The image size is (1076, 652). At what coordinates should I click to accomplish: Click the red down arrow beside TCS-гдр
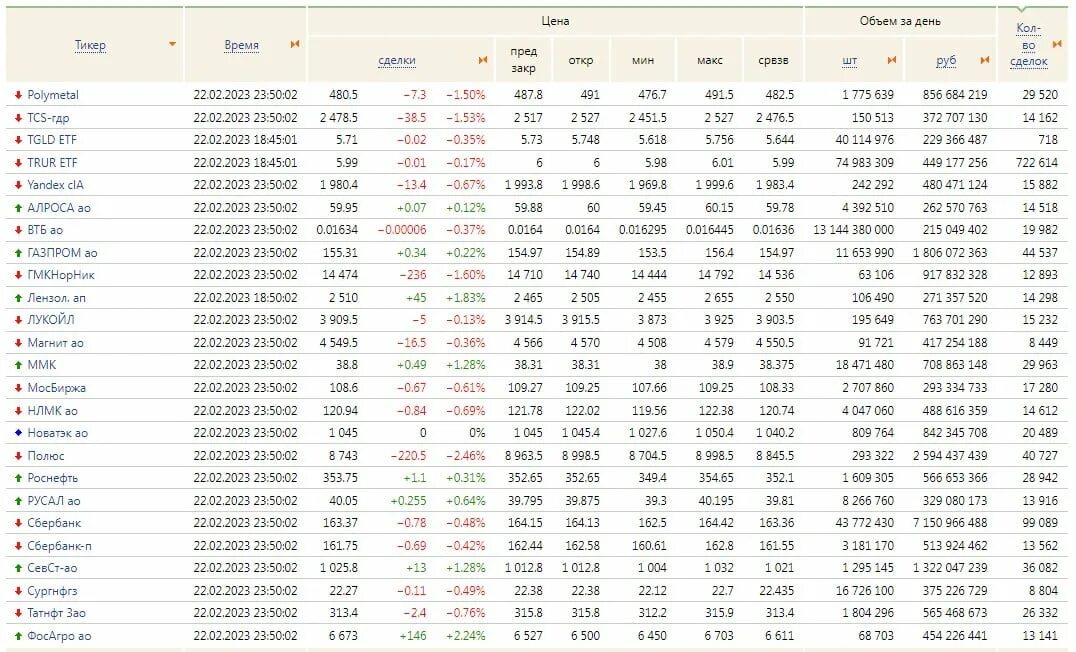19,117
